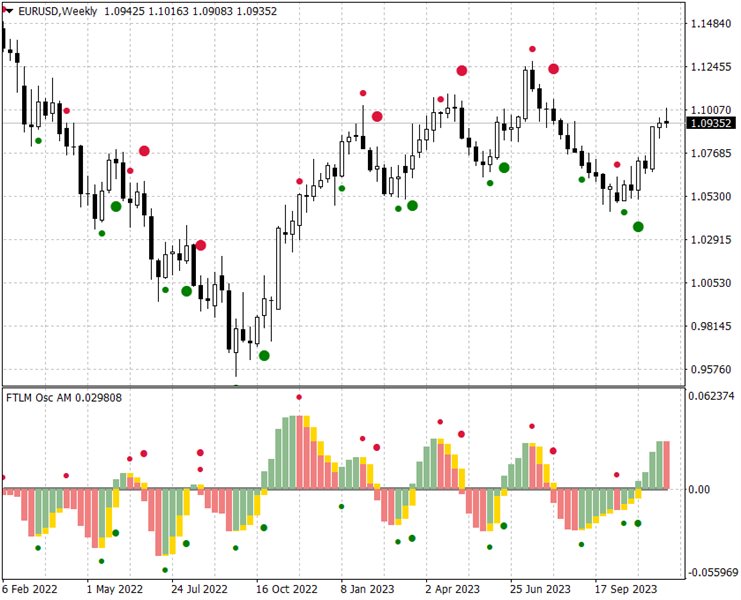
Task: Select the most recent weekly candle on the chart
Action: [x=666, y=122]
